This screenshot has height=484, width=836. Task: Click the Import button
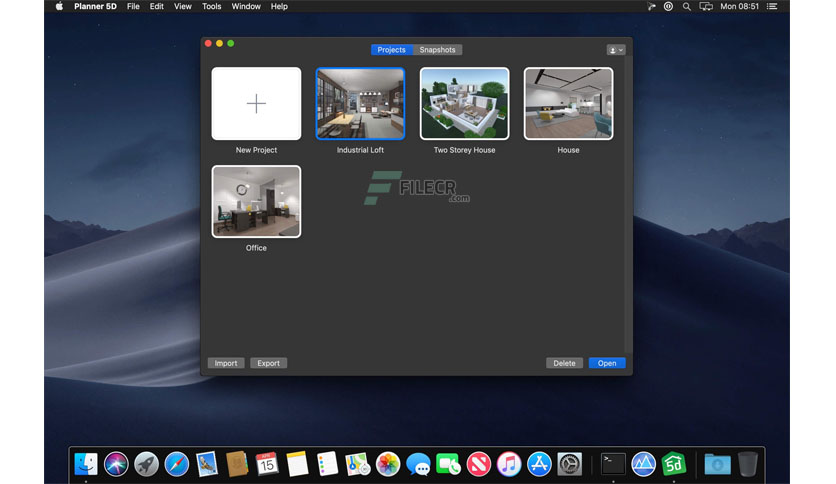coord(226,363)
